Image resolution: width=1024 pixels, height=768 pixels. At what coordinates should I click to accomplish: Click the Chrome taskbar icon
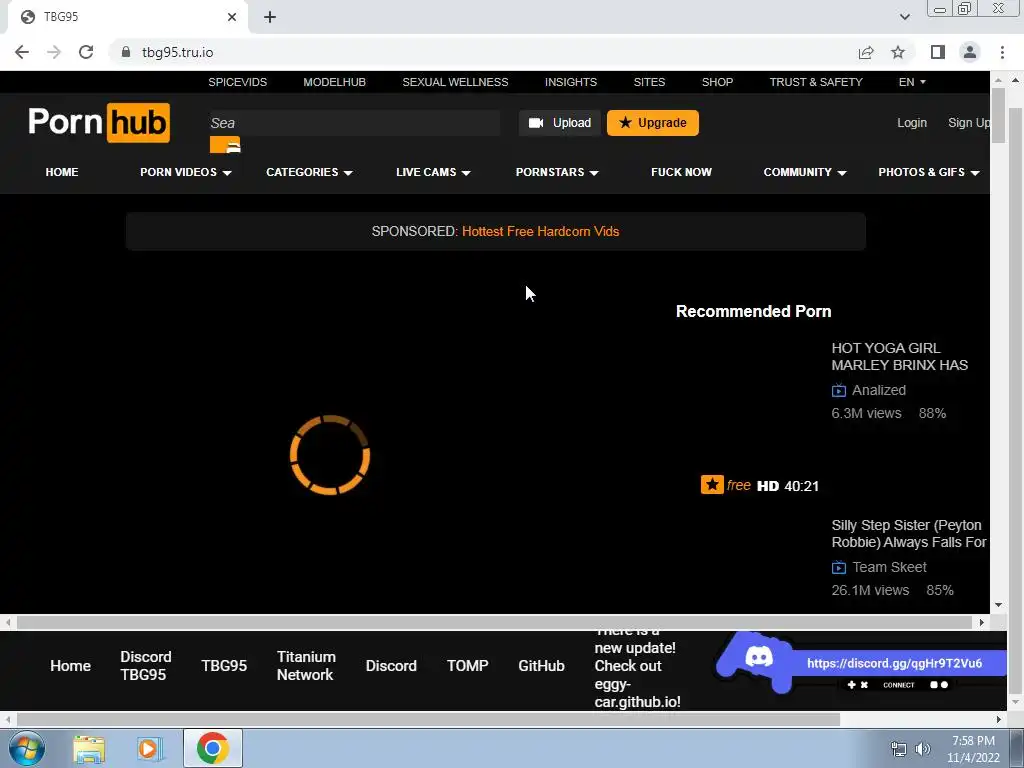click(212, 748)
